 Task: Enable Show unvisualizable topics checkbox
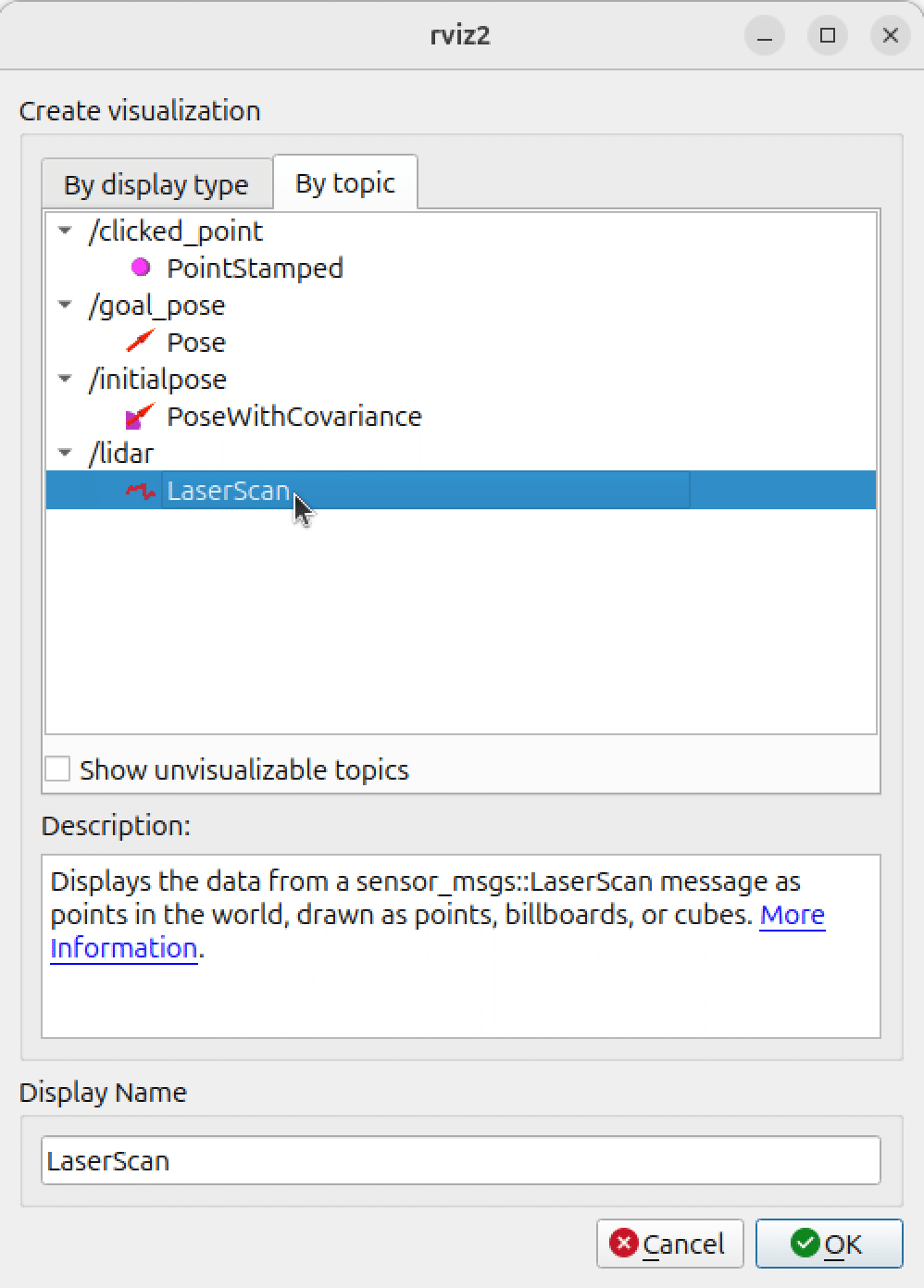pyautogui.click(x=58, y=769)
